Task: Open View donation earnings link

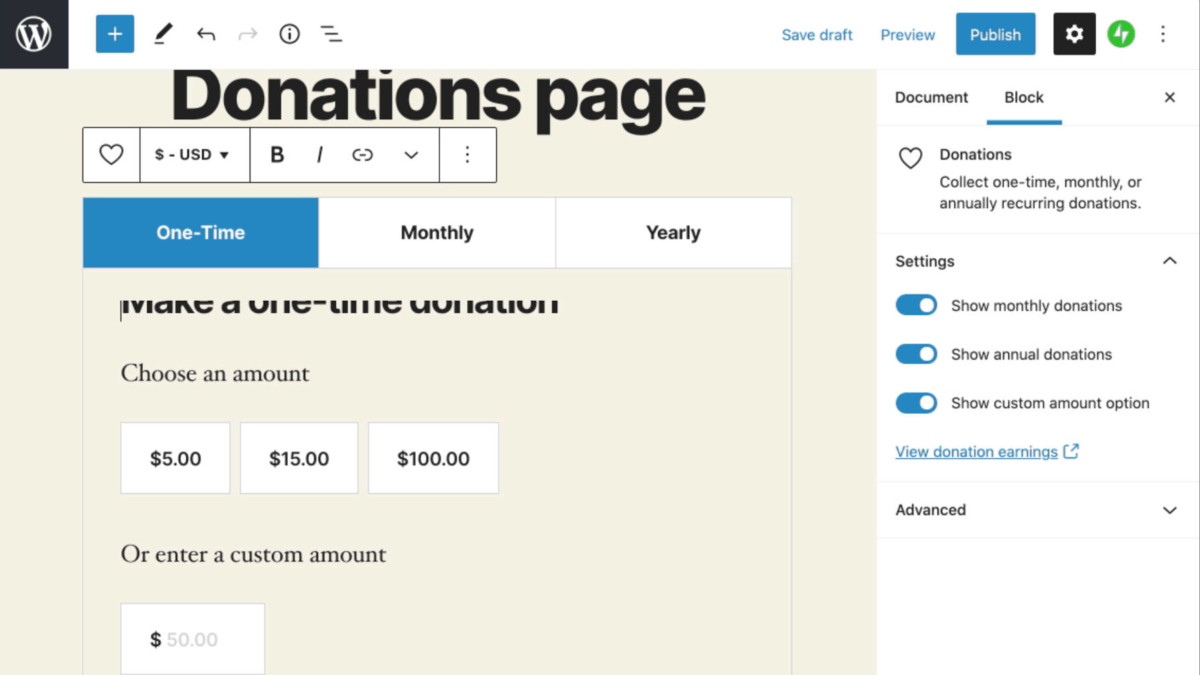Action: tap(976, 452)
